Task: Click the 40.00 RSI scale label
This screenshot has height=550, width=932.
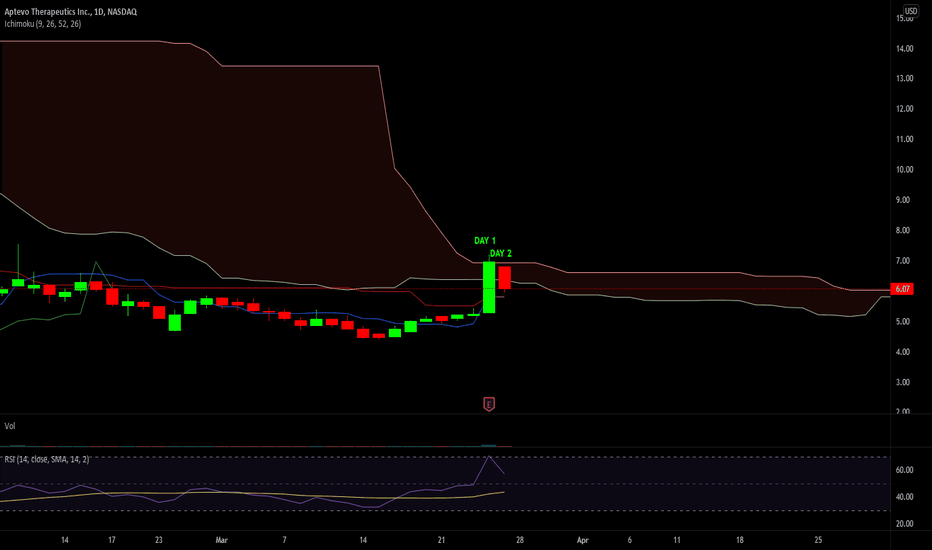Action: pos(905,497)
